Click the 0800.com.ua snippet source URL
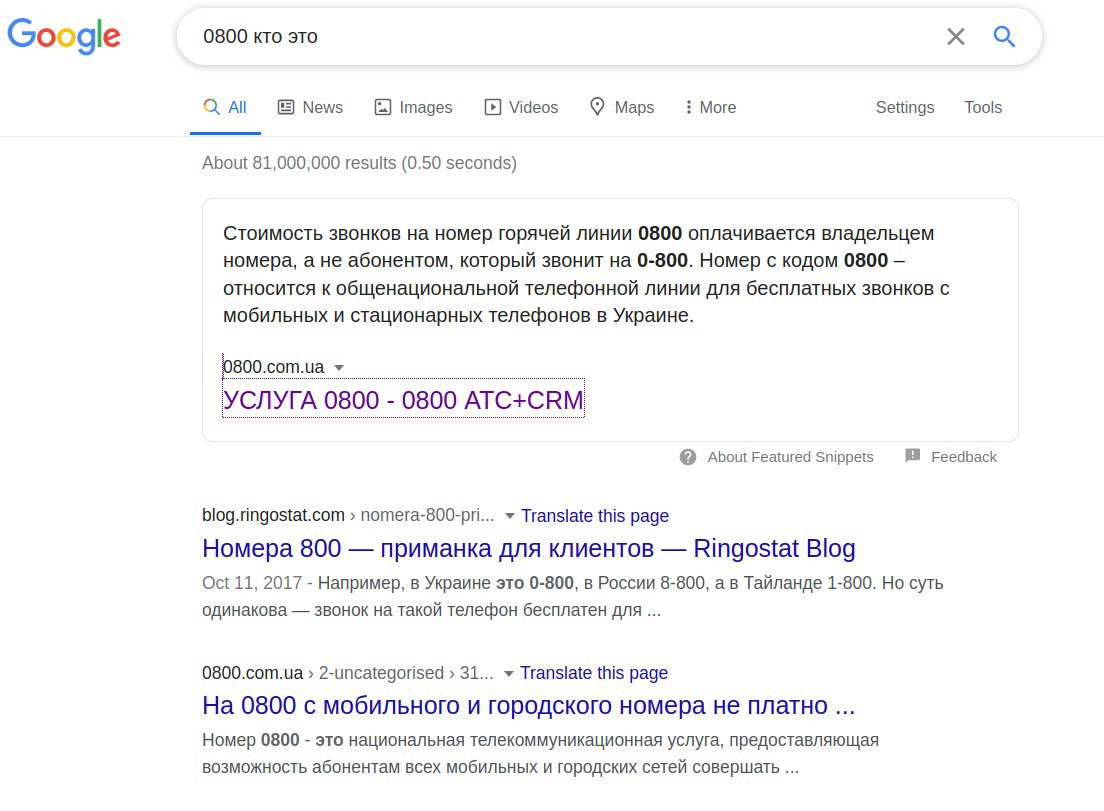The width and height of the screenshot is (1104, 811). point(273,367)
